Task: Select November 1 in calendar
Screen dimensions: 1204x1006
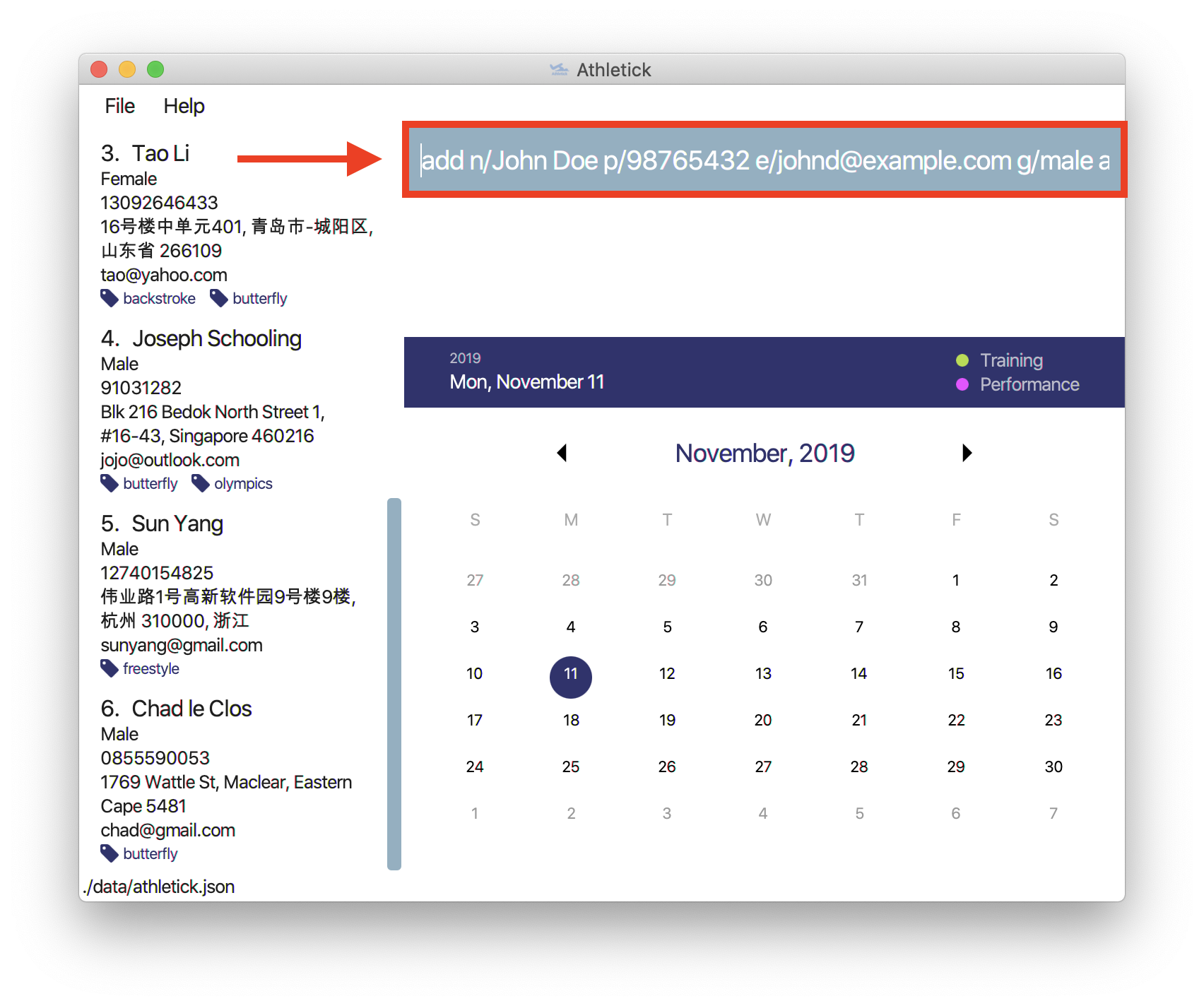Action: (x=956, y=580)
